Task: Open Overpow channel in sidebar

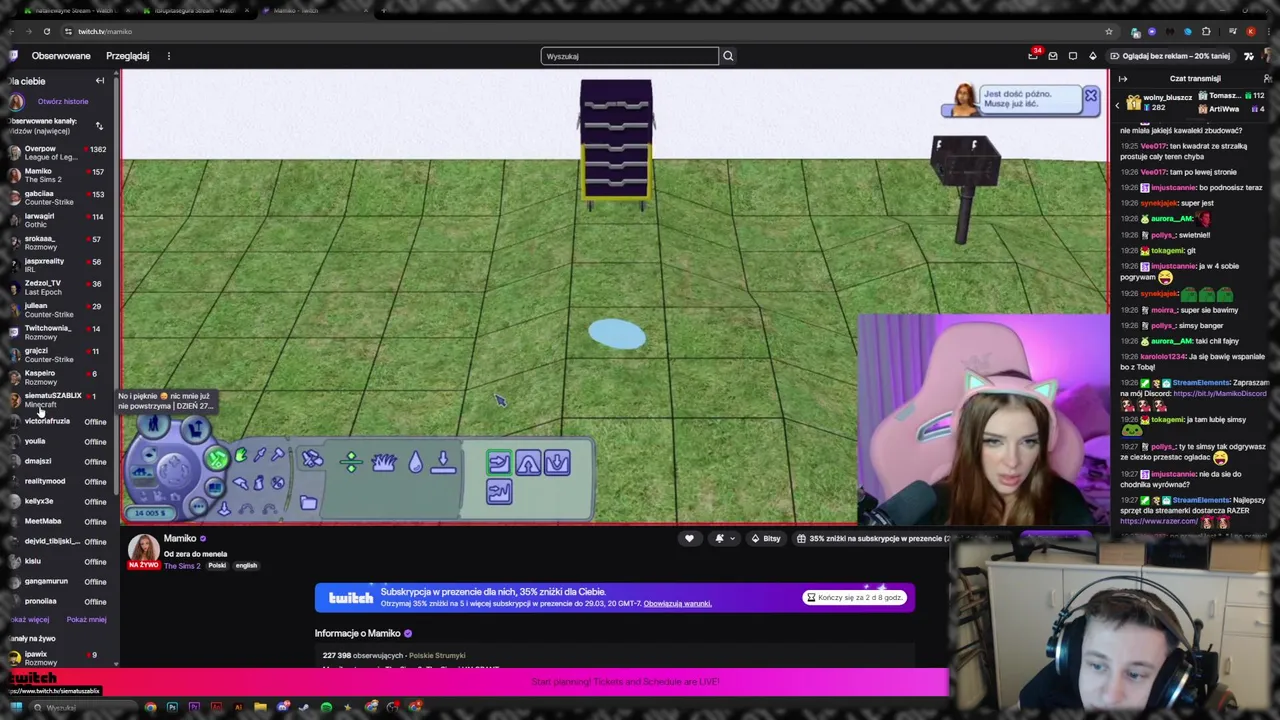Action: 60,153
